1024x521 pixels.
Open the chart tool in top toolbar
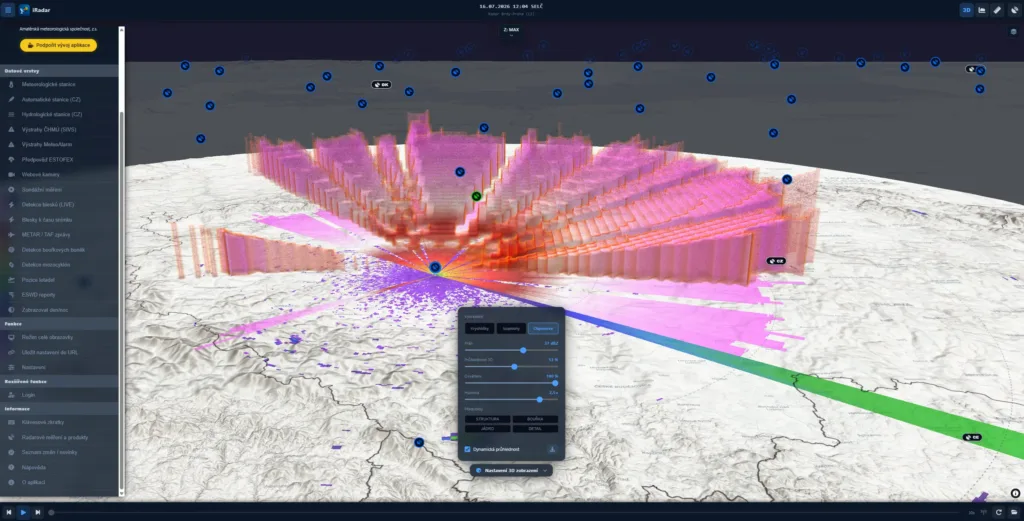coord(982,10)
